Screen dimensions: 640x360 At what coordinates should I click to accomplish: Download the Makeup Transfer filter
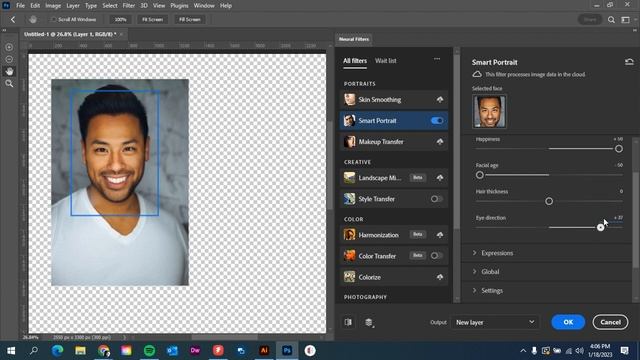pos(440,142)
